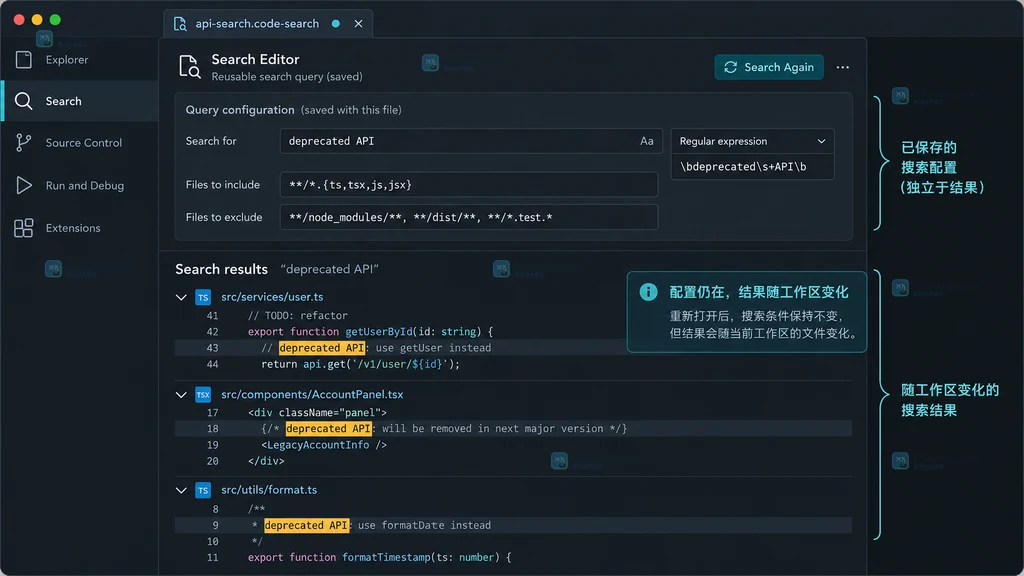Collapse src/utils/format.ts results

[x=182, y=490]
